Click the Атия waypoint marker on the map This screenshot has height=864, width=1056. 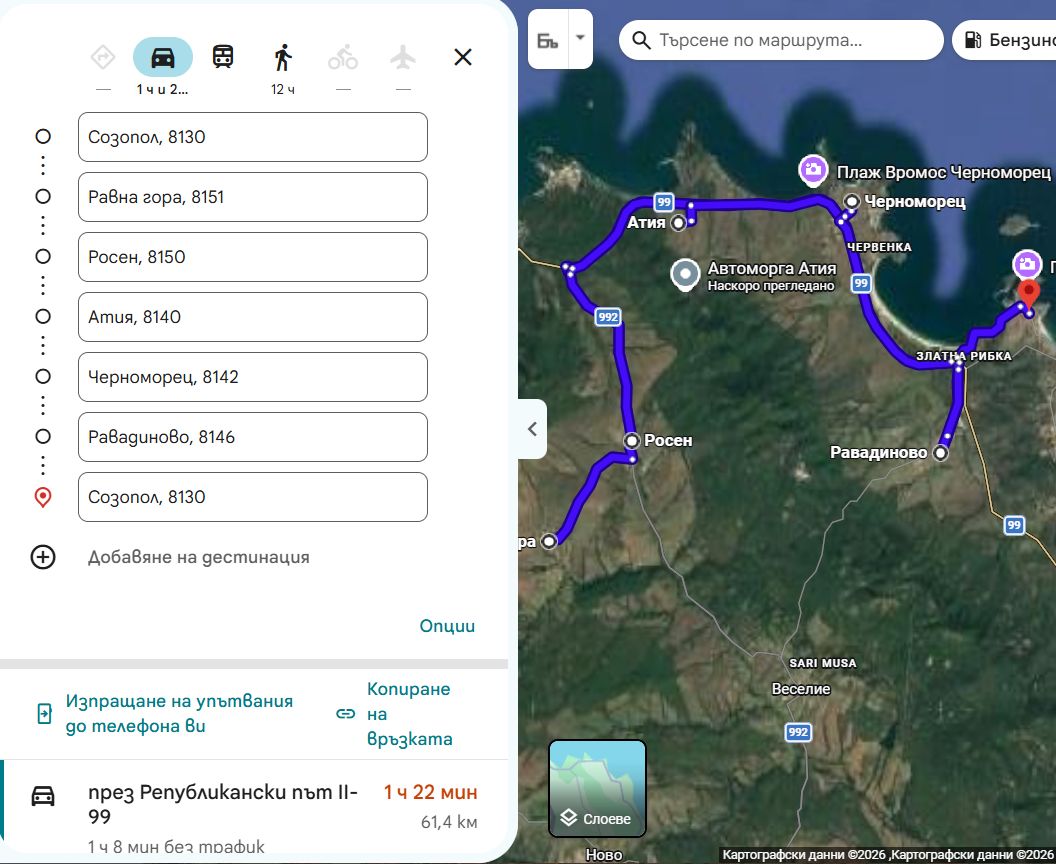(678, 222)
